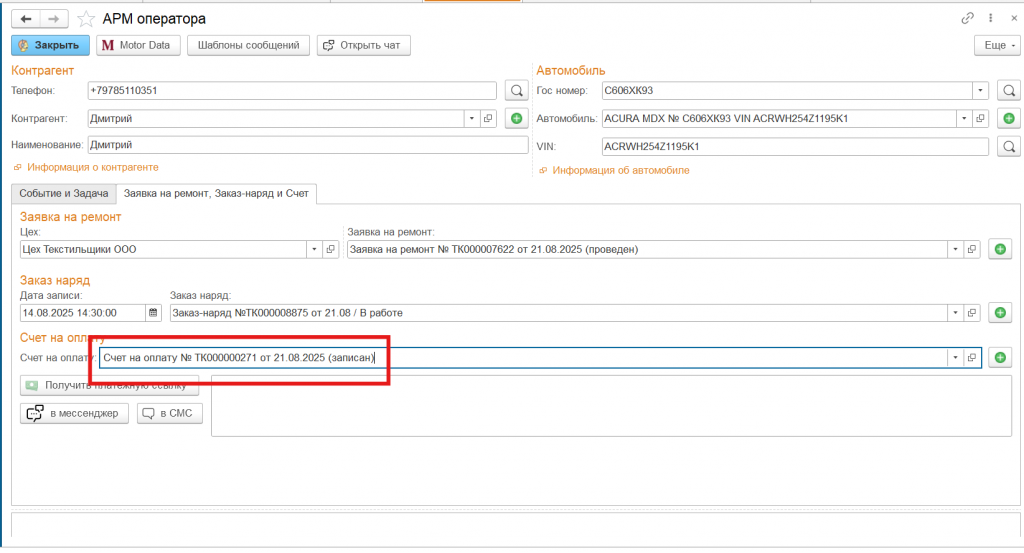Open selected invoice form icon
1024x553 pixels.
[971, 357]
